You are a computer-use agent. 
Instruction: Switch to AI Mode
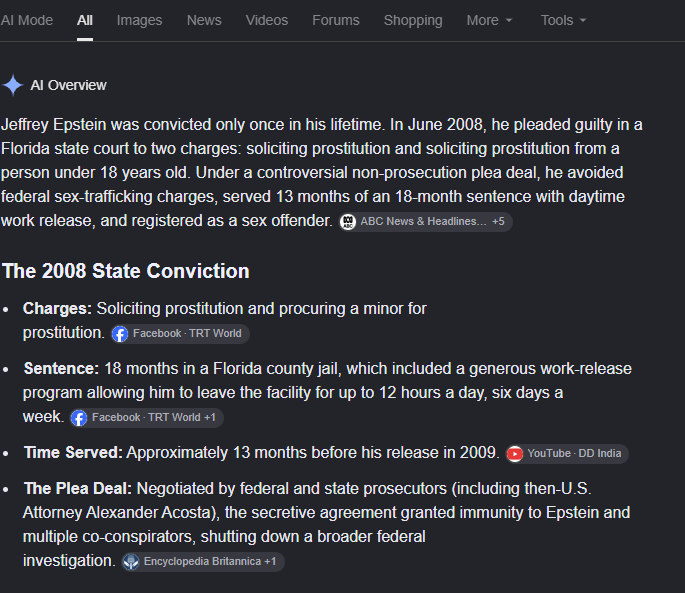(27, 20)
